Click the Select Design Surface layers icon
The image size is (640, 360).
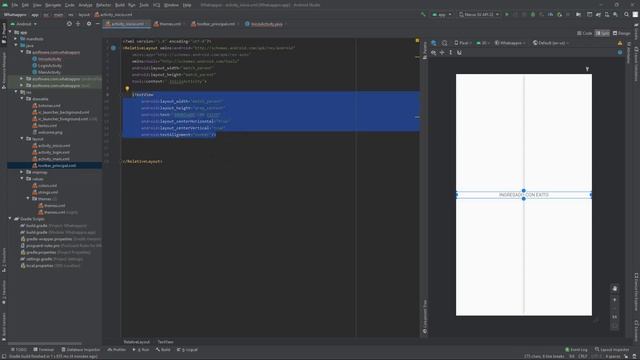point(434,43)
